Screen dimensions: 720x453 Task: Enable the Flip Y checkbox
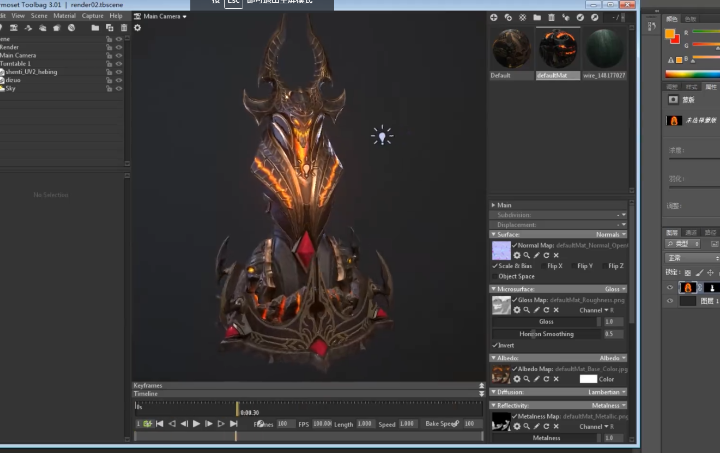pyautogui.click(x=575, y=266)
